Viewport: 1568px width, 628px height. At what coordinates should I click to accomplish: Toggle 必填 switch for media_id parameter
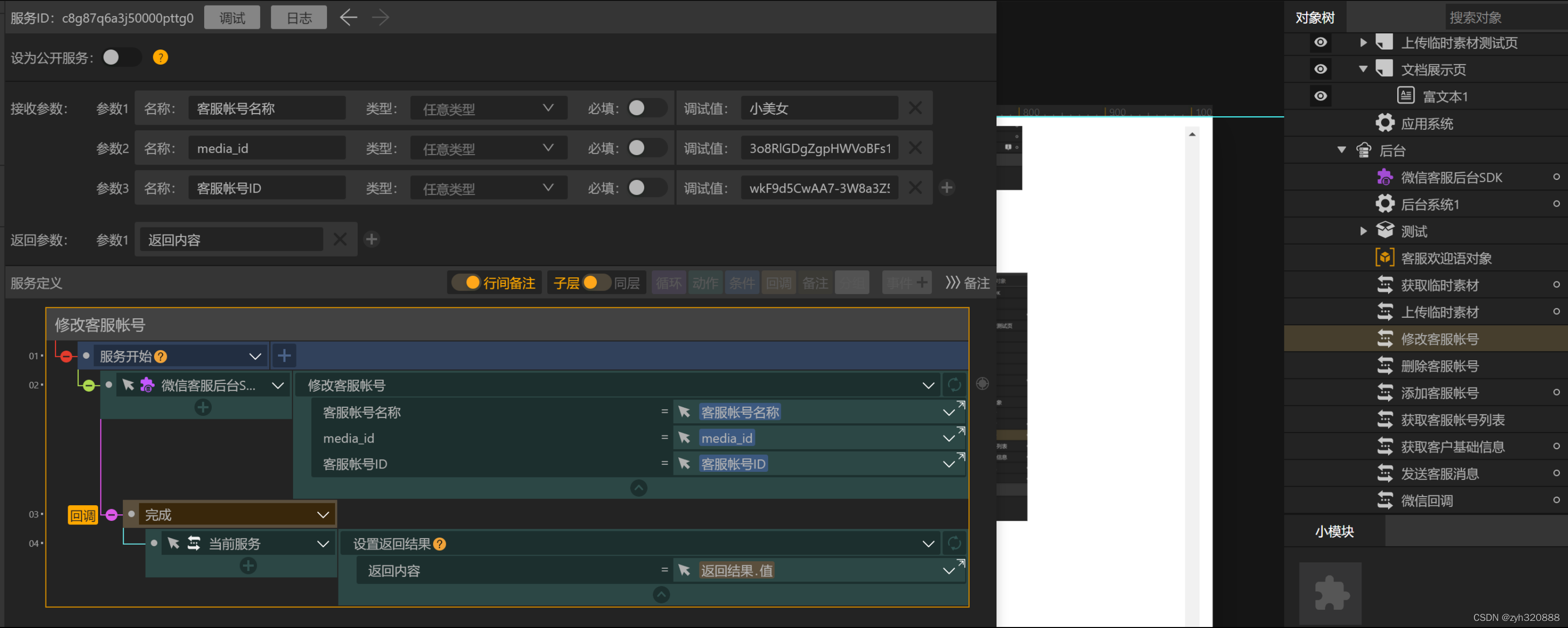tap(646, 149)
